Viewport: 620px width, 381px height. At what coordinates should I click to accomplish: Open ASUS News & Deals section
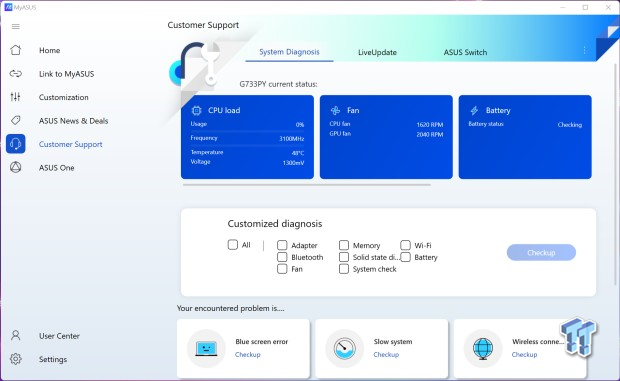[73, 121]
